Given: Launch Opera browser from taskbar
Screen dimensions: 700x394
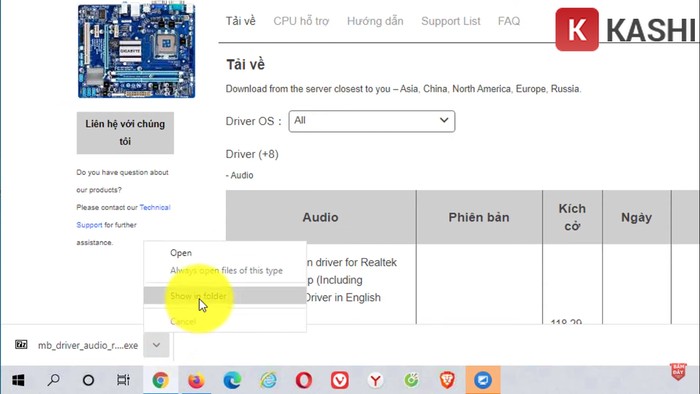Looking at the screenshot, I should pos(304,380).
